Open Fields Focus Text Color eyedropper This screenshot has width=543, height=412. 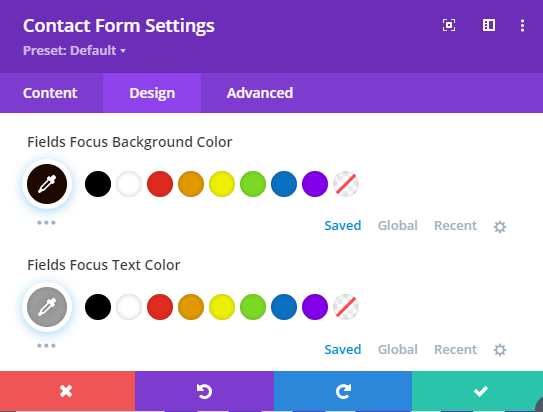click(x=47, y=307)
